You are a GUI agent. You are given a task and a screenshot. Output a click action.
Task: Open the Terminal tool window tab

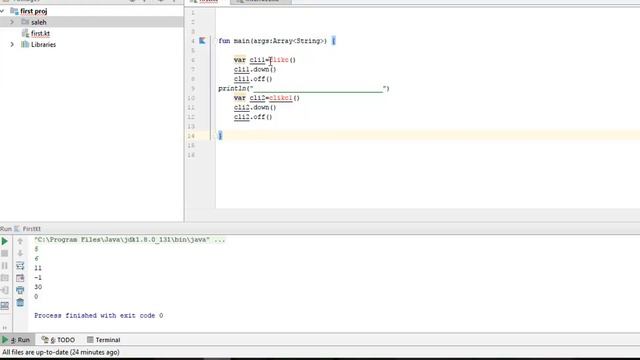[104, 340]
